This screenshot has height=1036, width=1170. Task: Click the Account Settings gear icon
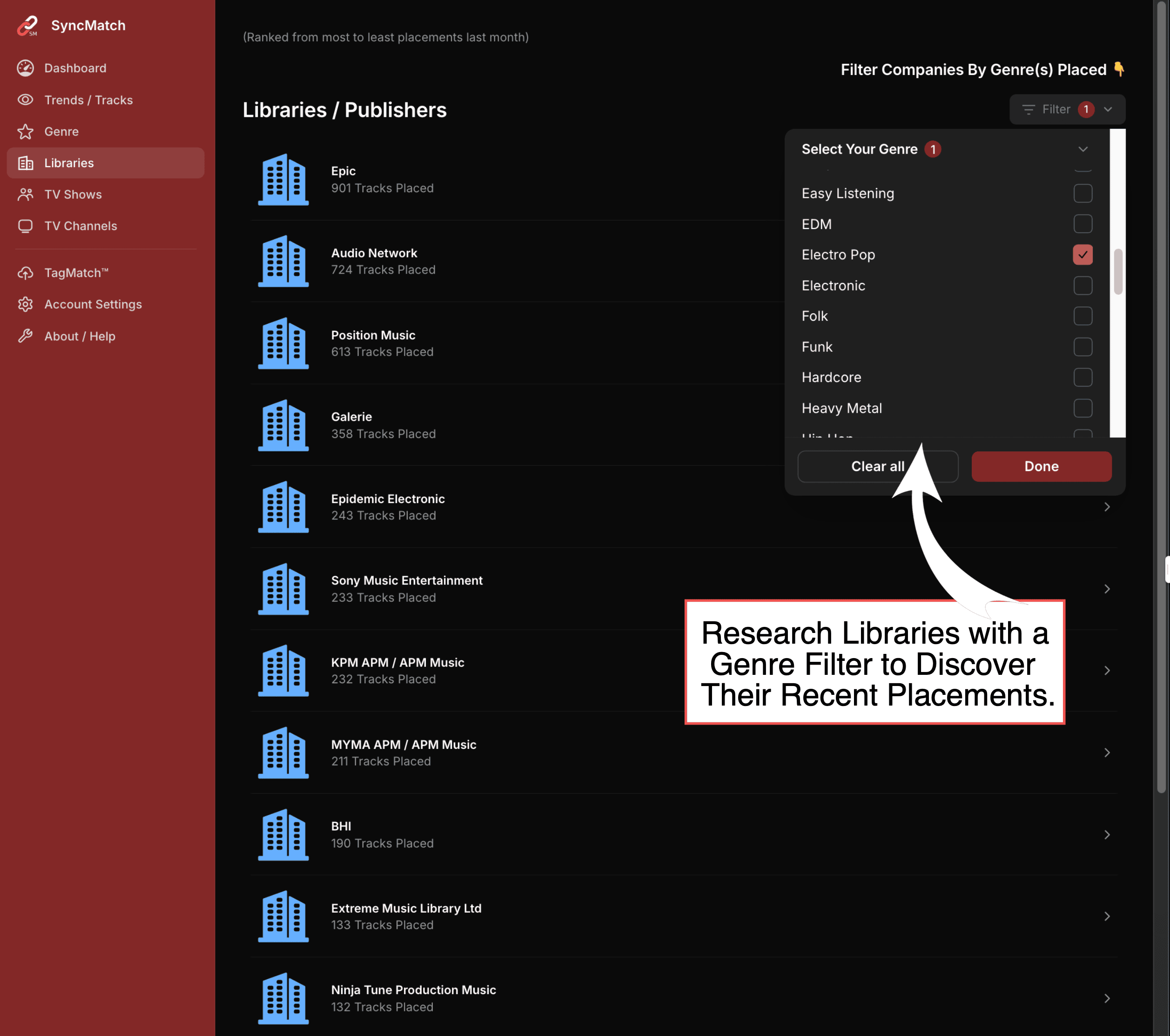25,304
